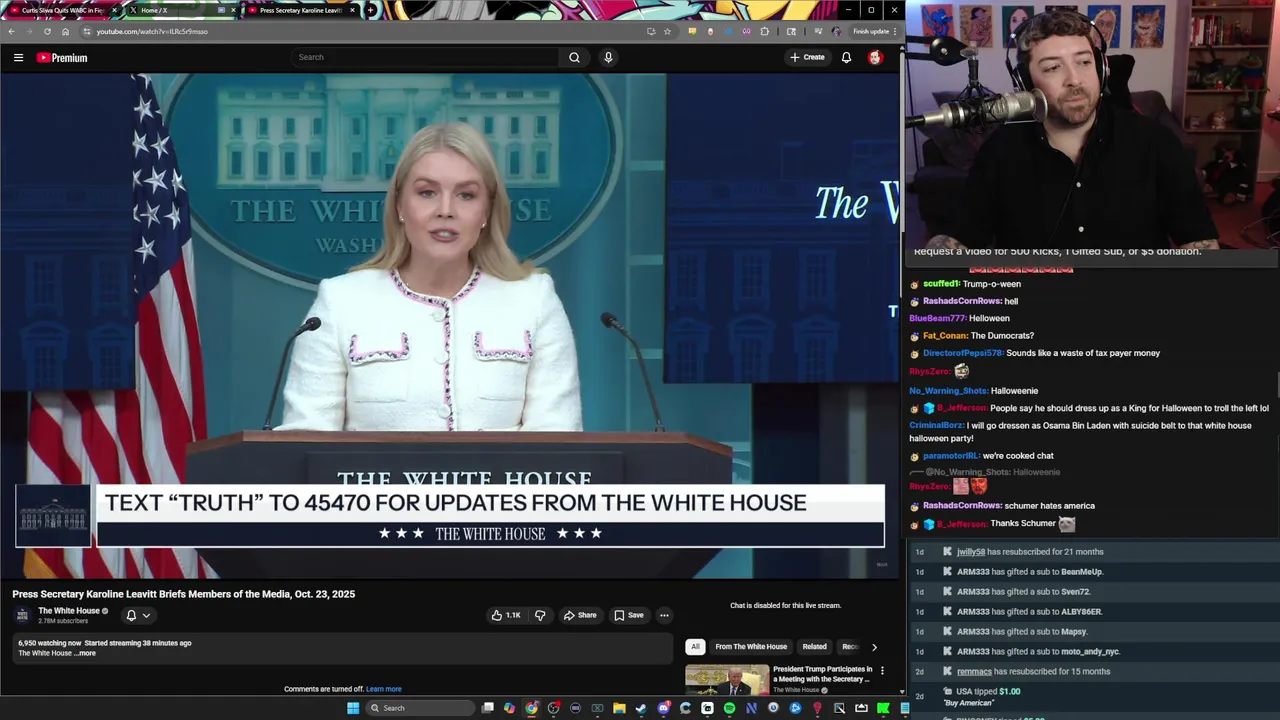Start voice search with microphone icon
This screenshot has height=720, width=1280.
608,57
